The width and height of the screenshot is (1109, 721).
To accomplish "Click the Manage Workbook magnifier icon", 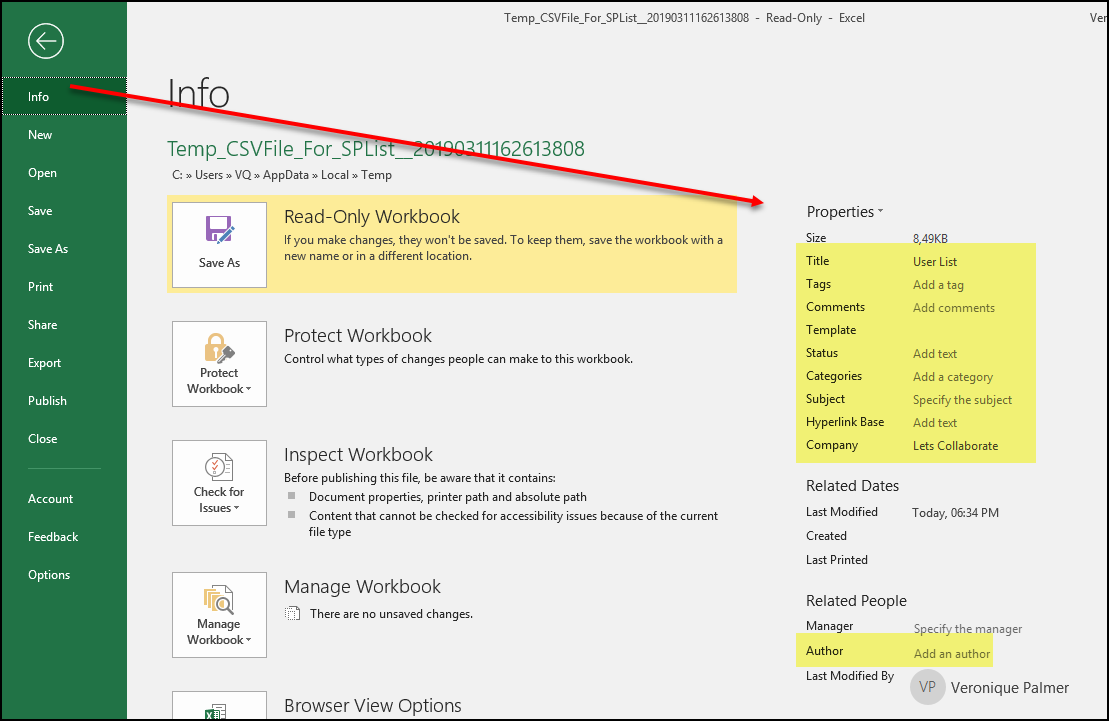I will [x=219, y=599].
